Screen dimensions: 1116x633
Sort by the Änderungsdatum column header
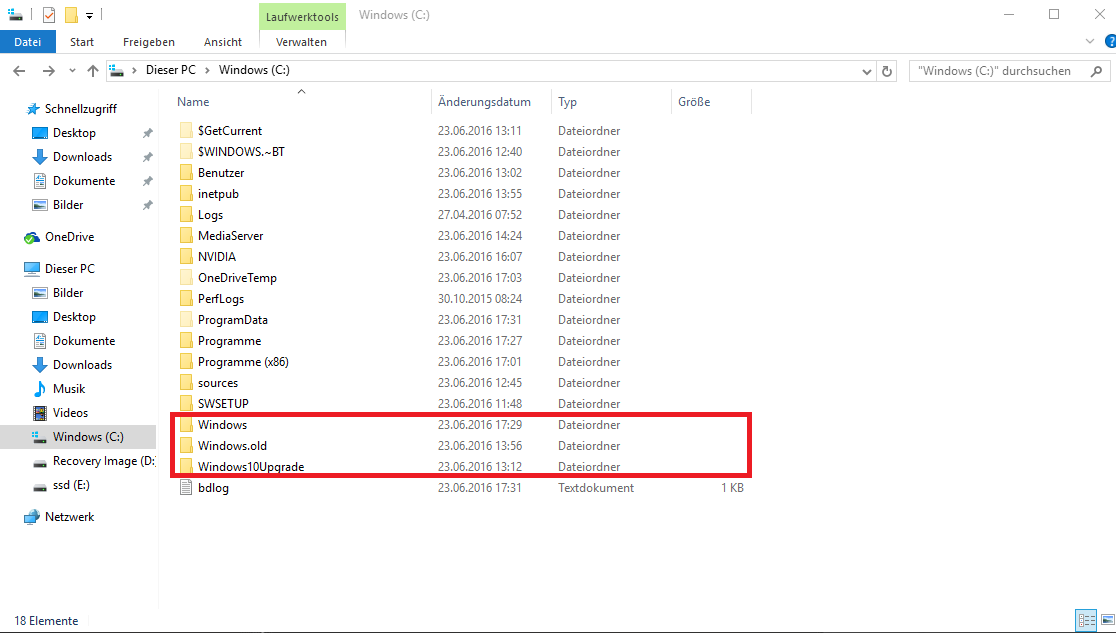click(x=484, y=102)
